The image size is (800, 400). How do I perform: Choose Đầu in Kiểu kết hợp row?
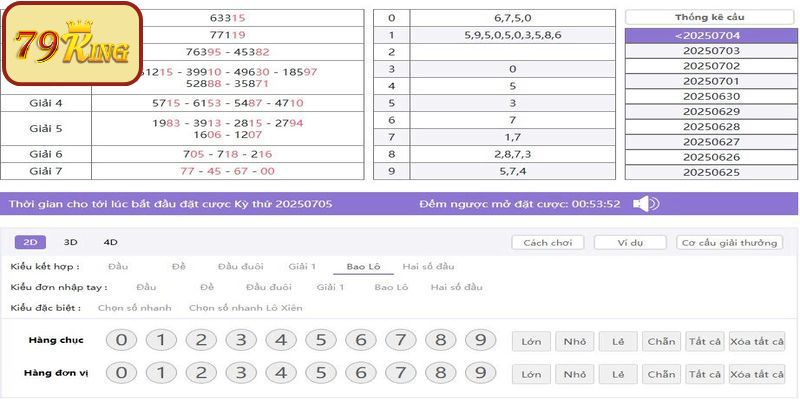pyautogui.click(x=118, y=266)
